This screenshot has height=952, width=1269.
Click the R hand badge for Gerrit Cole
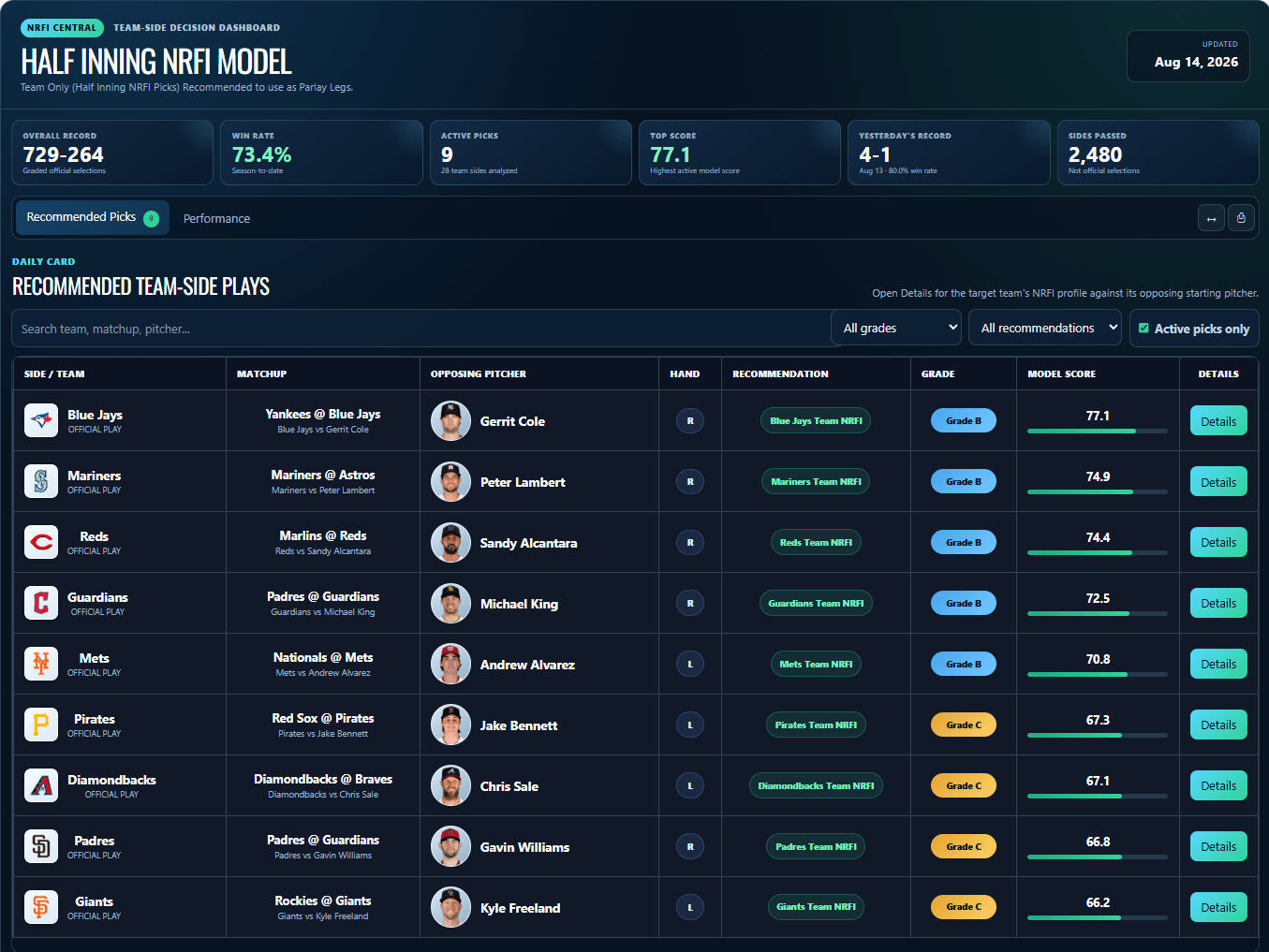click(x=690, y=421)
